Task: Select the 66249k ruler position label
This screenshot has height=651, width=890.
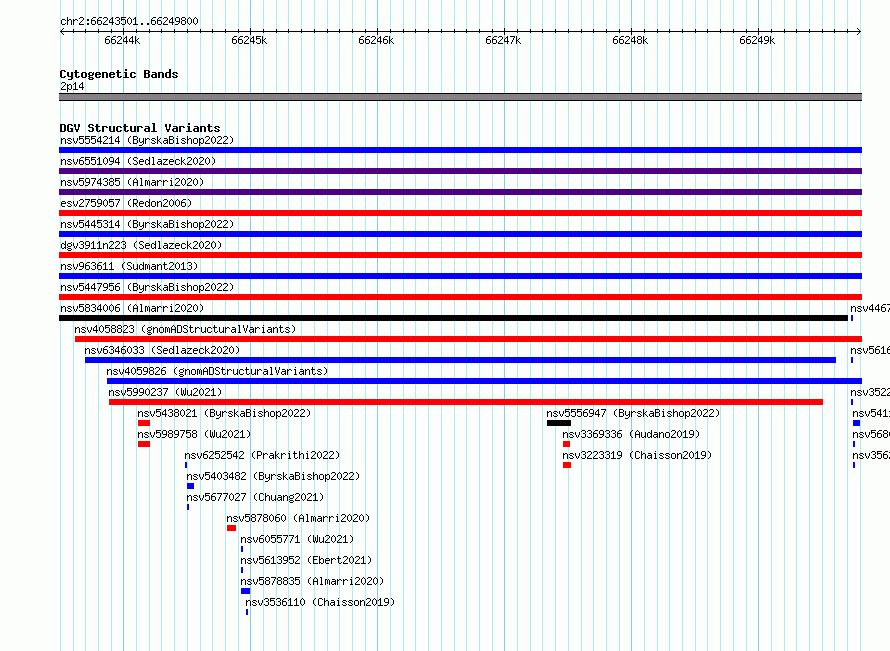Action: click(757, 40)
